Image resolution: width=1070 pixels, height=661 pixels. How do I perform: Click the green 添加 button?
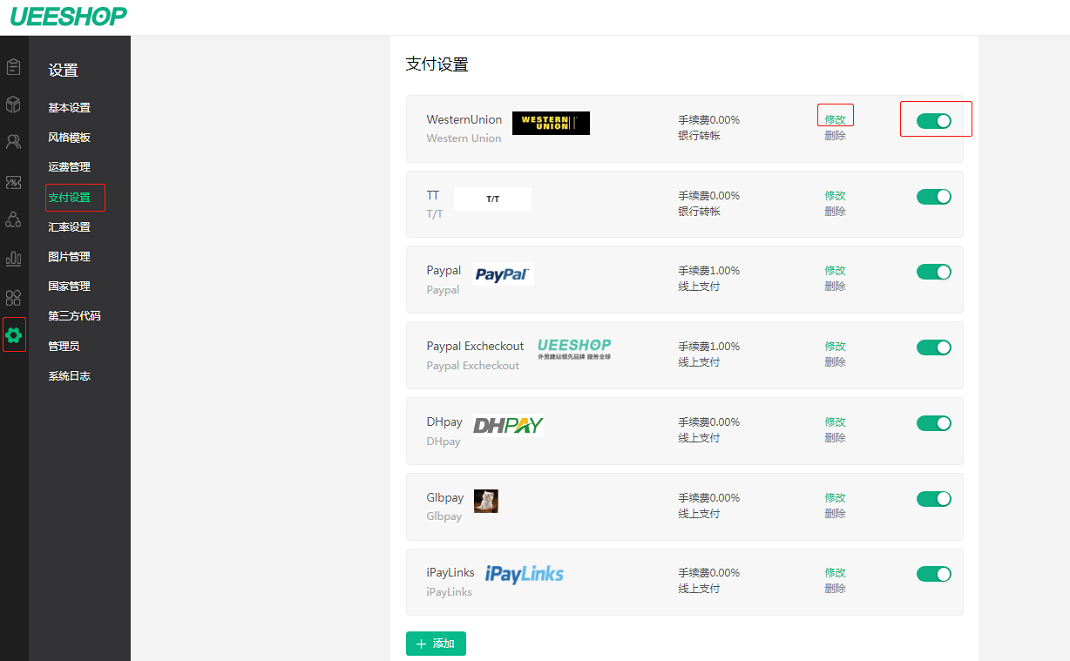point(435,643)
